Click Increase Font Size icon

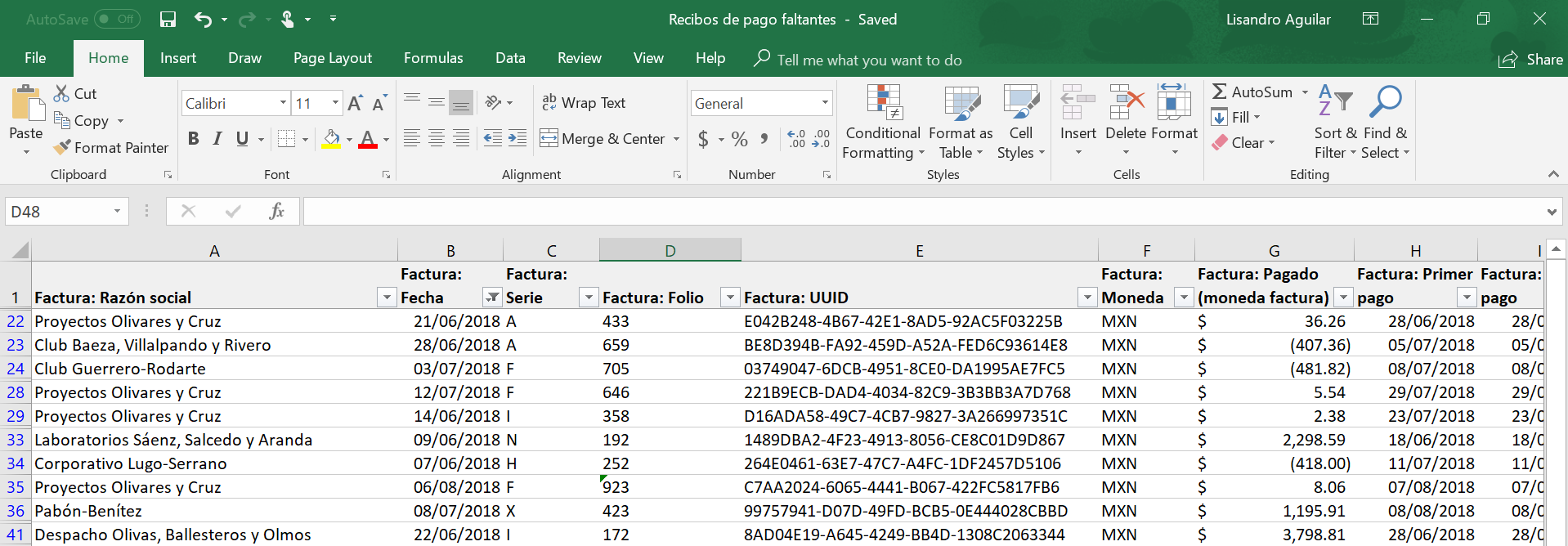355,104
